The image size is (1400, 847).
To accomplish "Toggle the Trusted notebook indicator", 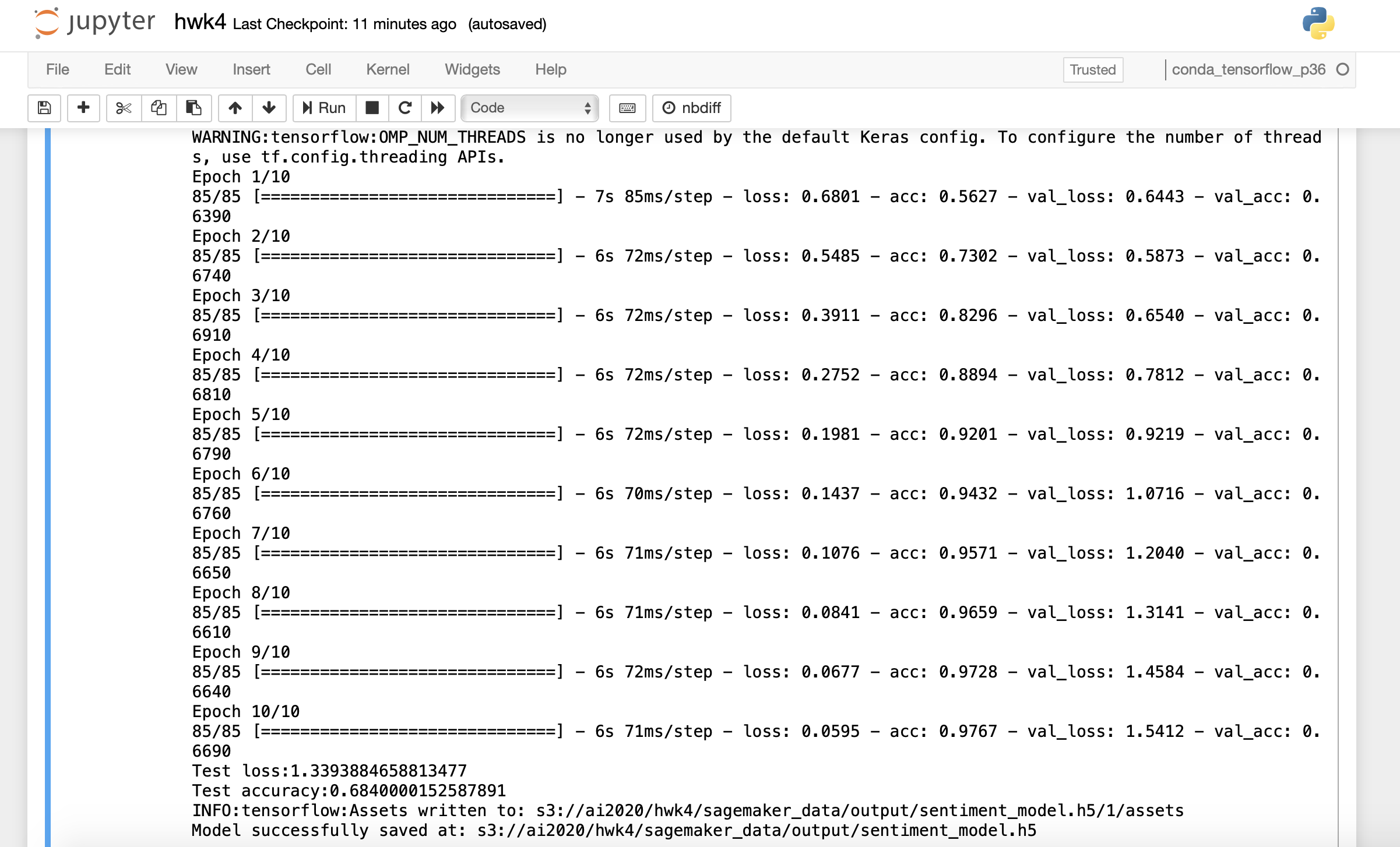I will click(x=1093, y=69).
